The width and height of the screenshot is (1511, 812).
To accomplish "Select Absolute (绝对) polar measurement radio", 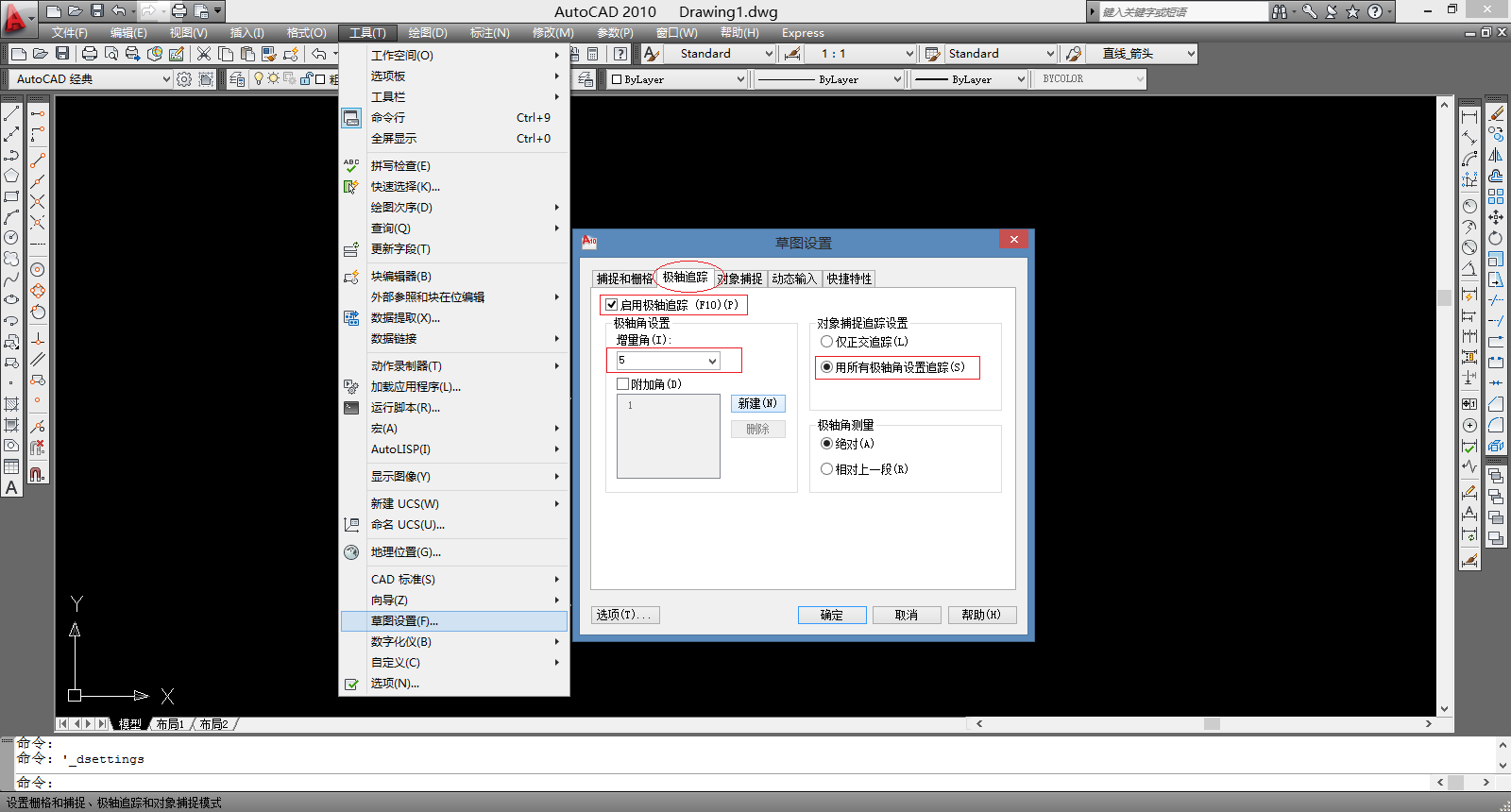I will point(826,444).
